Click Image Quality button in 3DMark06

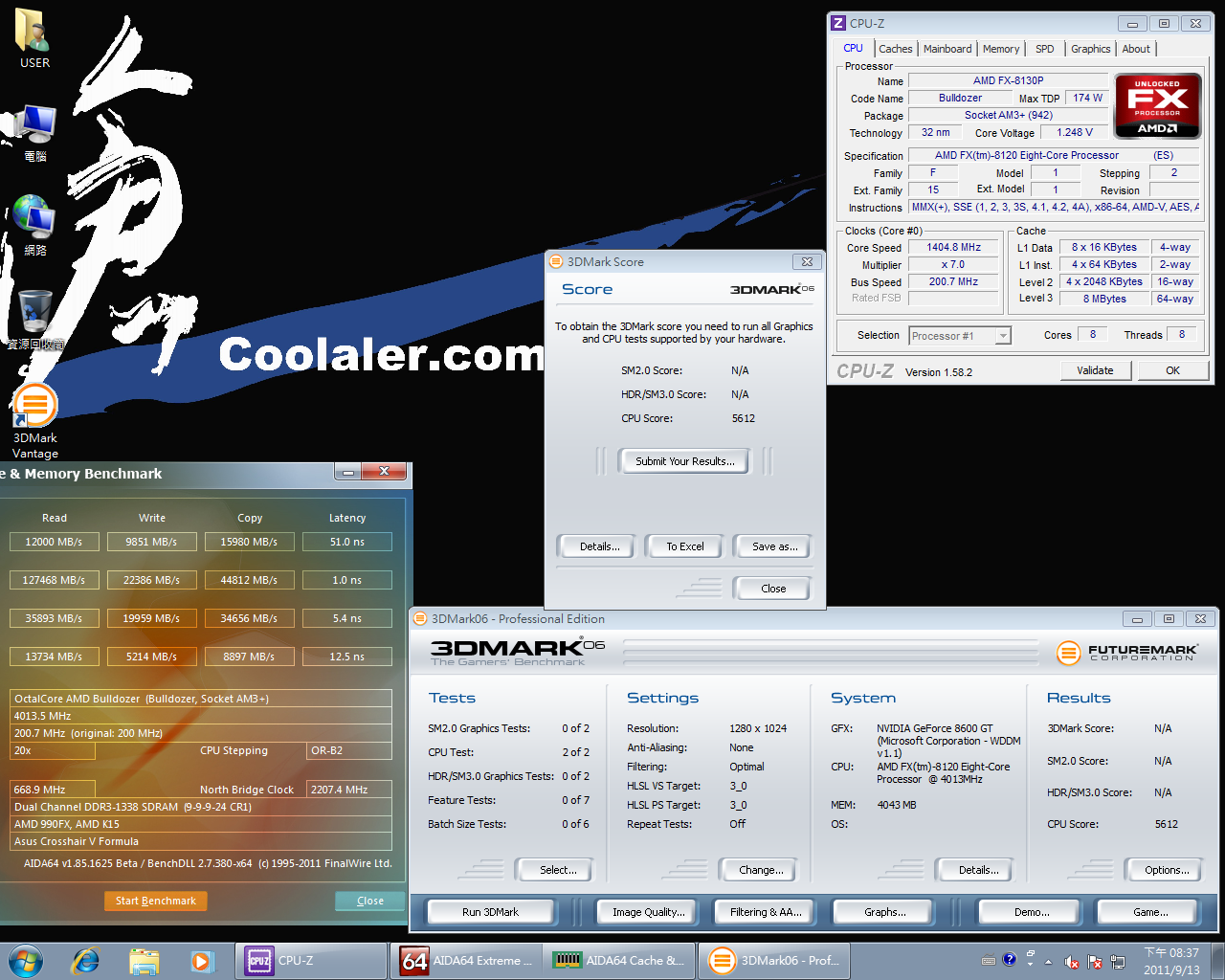click(x=648, y=912)
